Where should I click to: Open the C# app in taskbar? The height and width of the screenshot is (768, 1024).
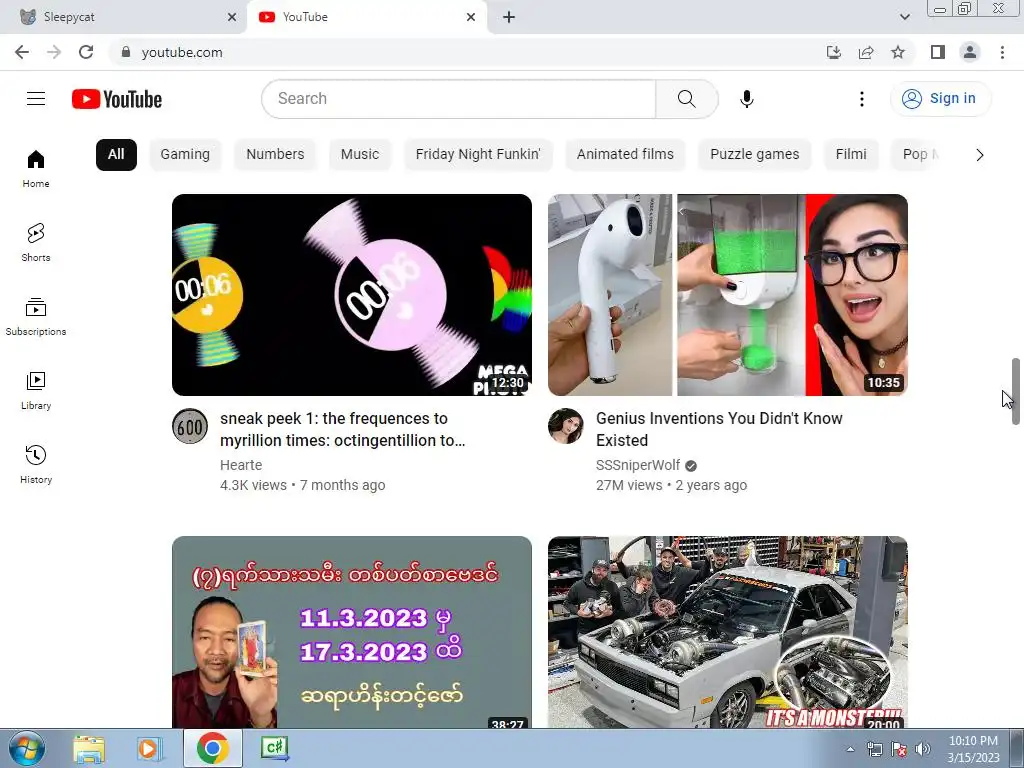pos(275,748)
